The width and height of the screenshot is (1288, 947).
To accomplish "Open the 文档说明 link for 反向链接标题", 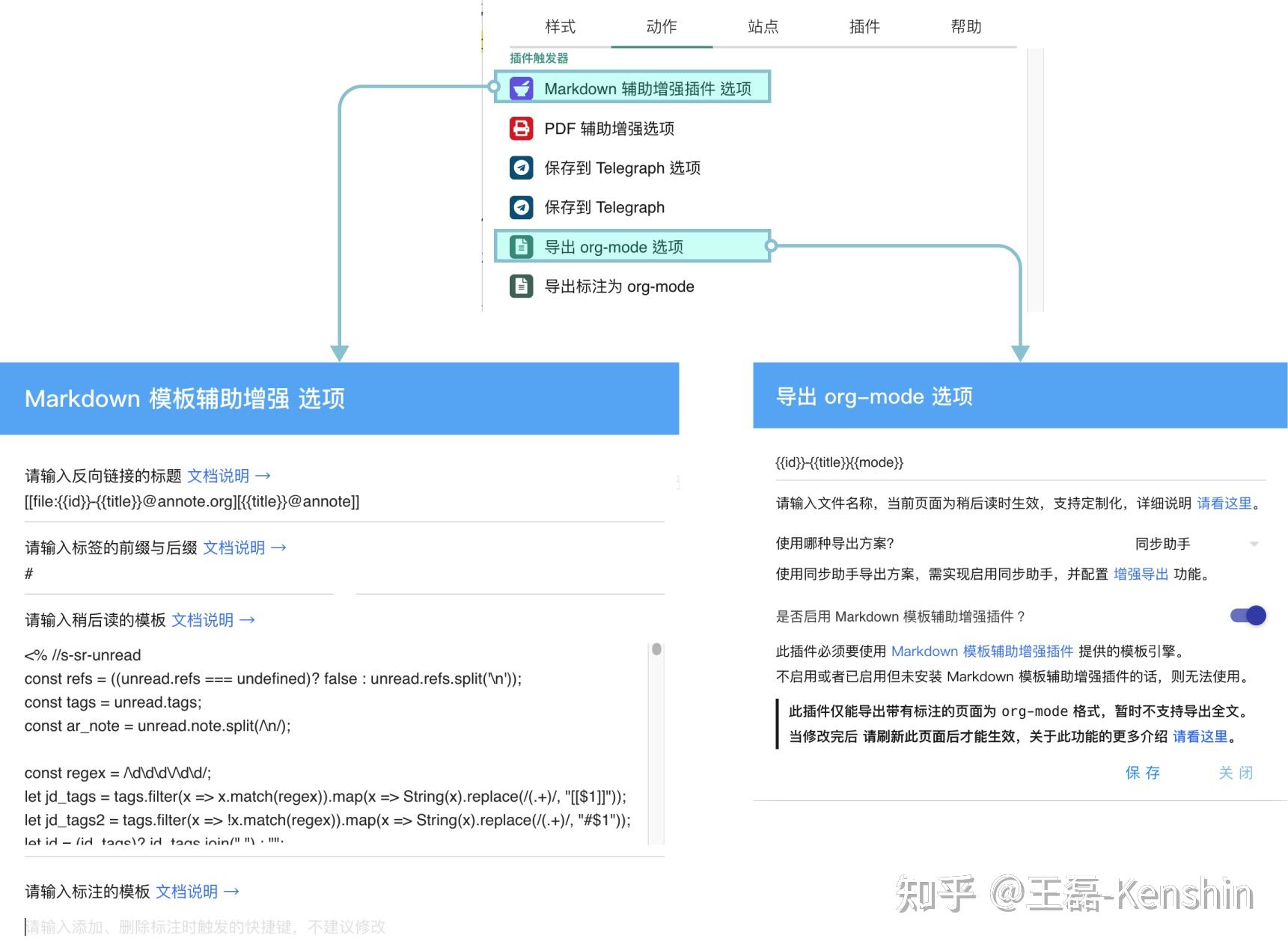I will coord(219,476).
